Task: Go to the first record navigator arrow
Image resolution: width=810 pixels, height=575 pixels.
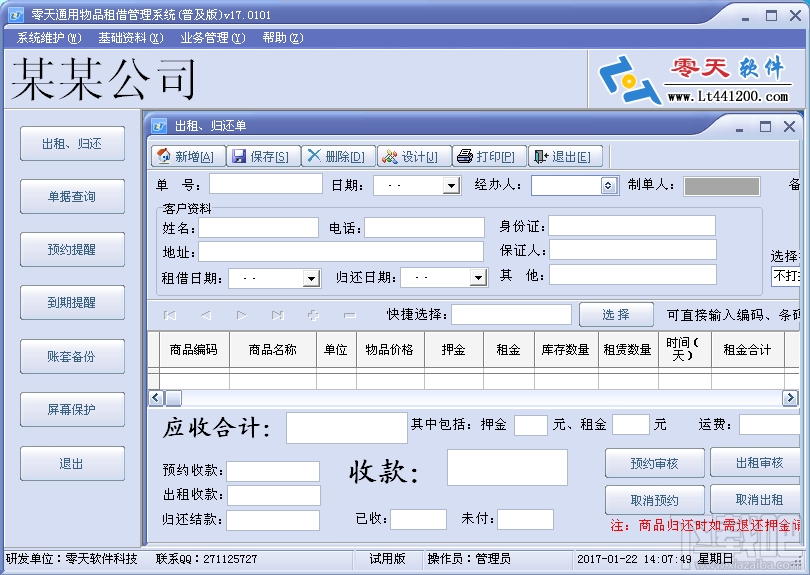Action: click(170, 315)
